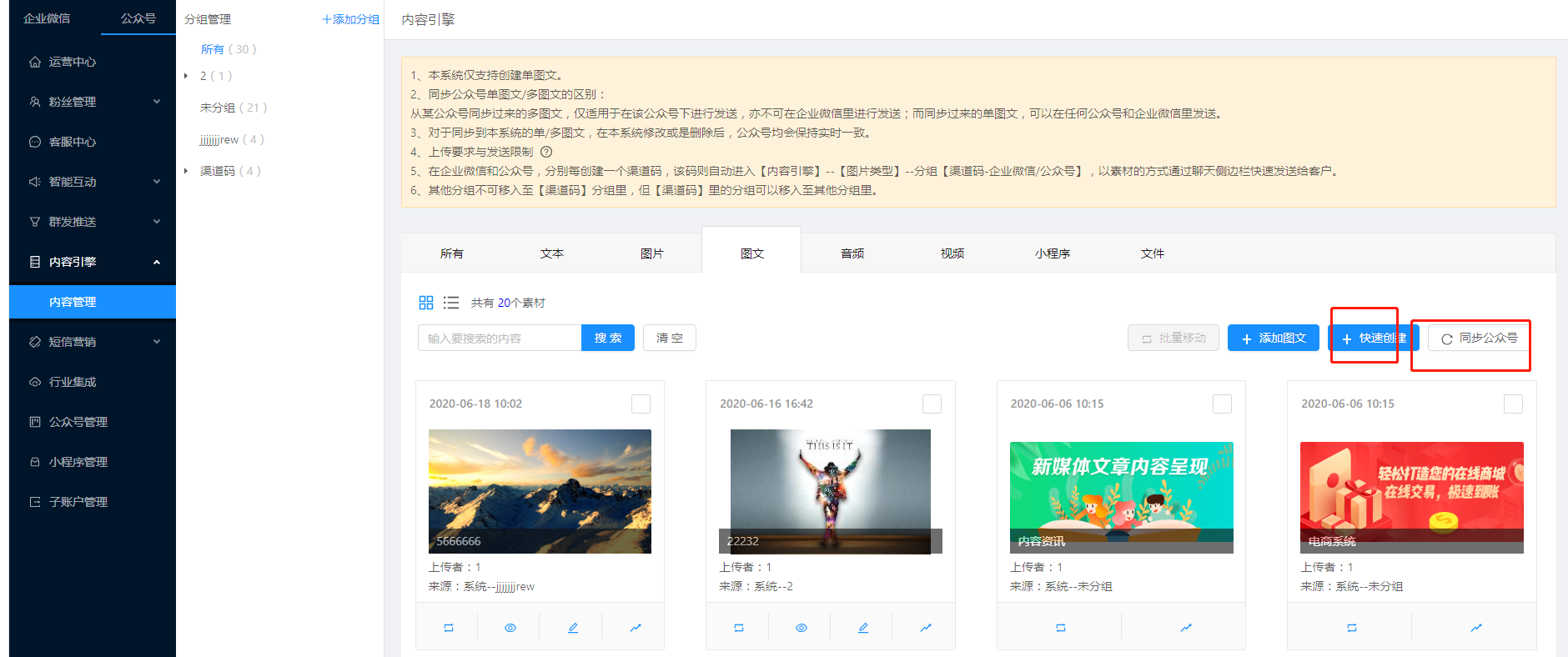1568x657 pixels.
Task: Click sync icon on 内容资讯 card
Action: click(x=1061, y=628)
